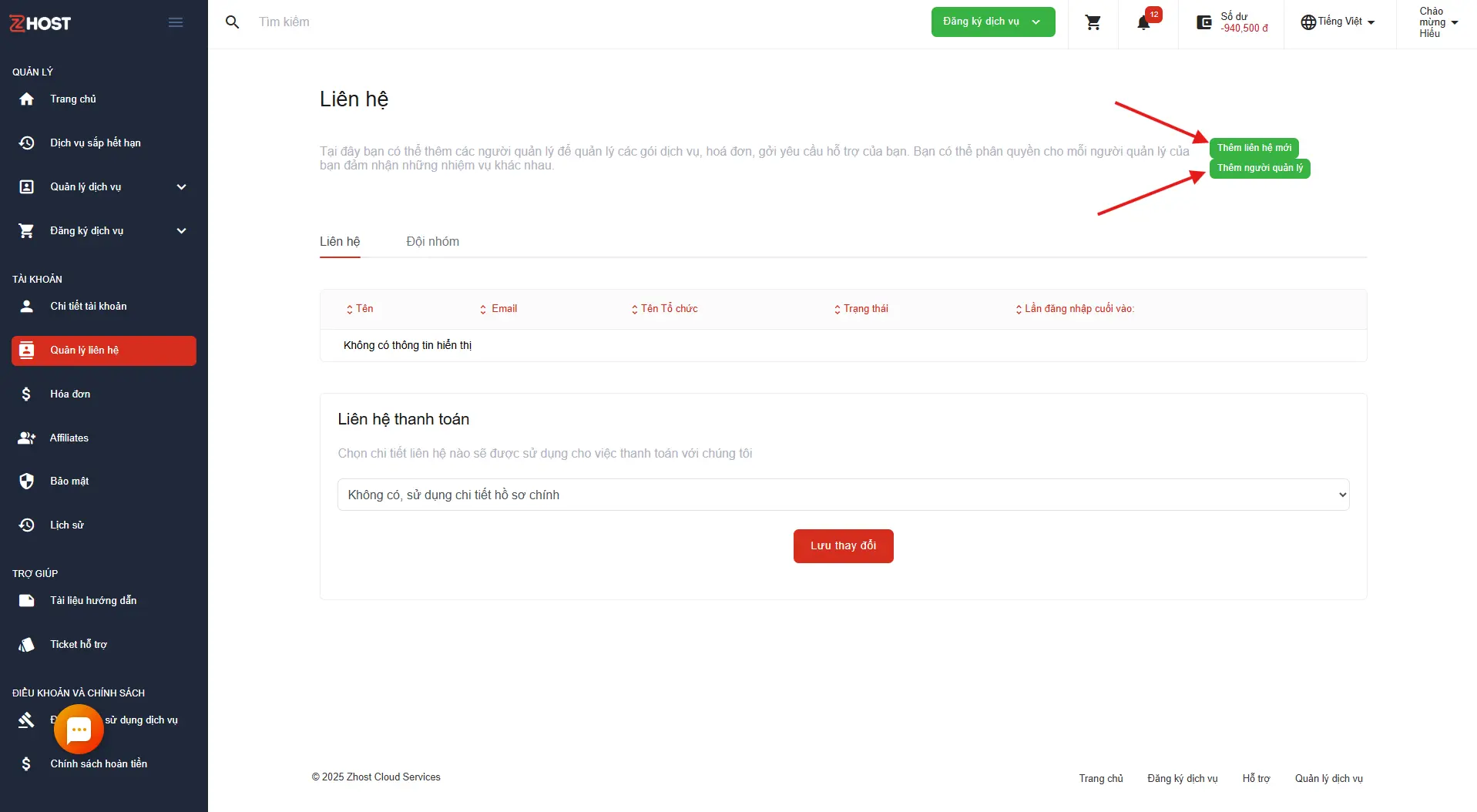Click the search magnifier icon
The image size is (1477, 812).
(232, 22)
